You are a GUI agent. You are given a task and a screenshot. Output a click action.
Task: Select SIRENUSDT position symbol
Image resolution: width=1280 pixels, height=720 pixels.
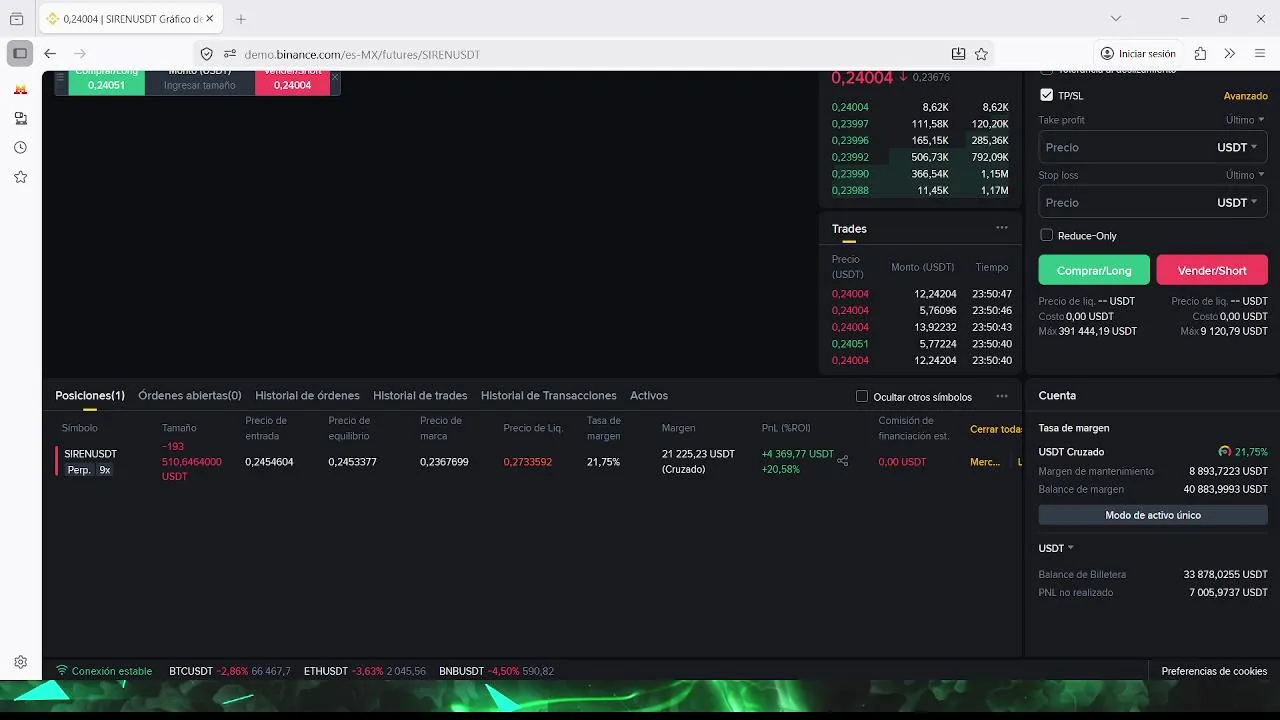[x=90, y=454]
